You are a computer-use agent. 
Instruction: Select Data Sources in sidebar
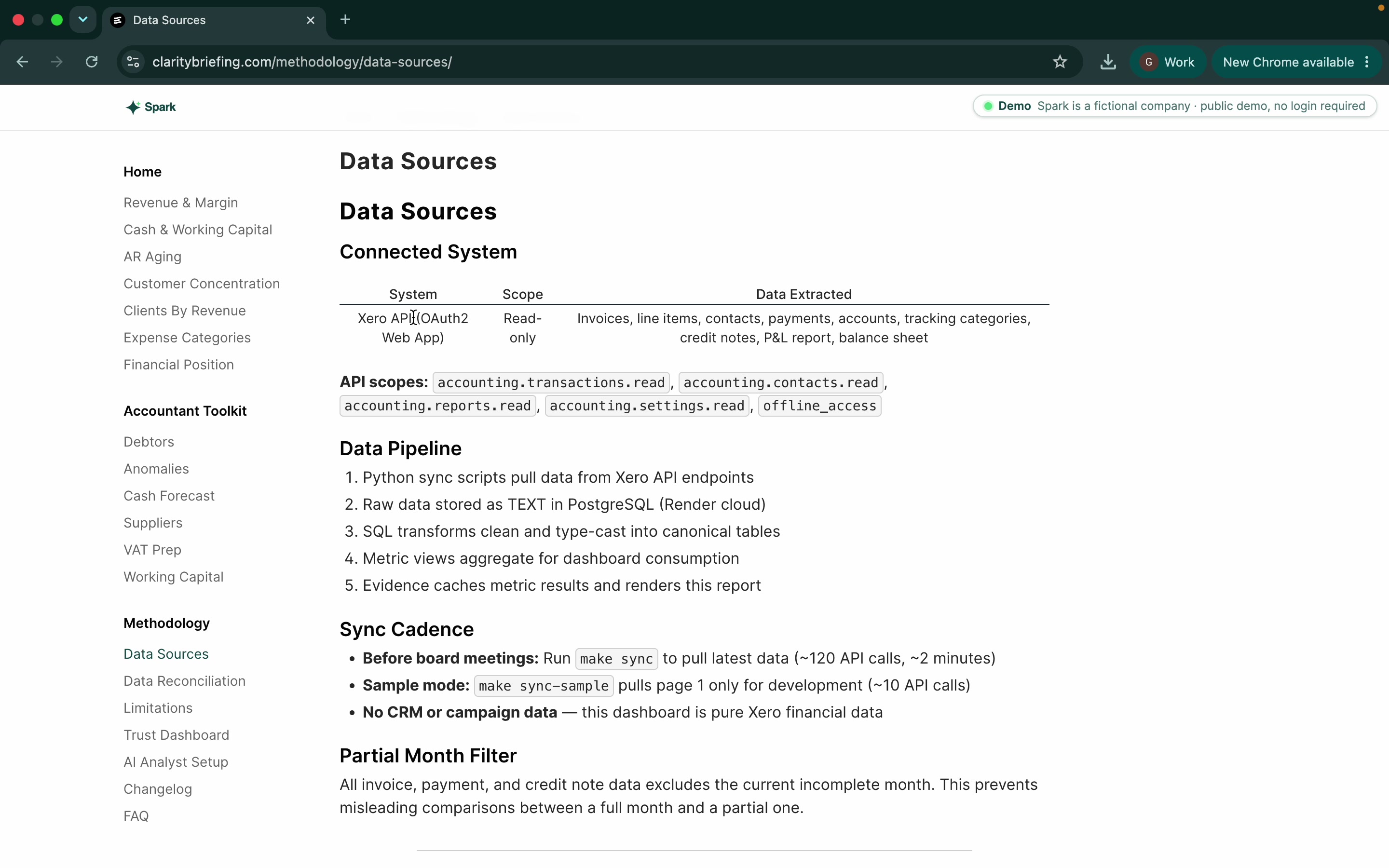tap(166, 654)
